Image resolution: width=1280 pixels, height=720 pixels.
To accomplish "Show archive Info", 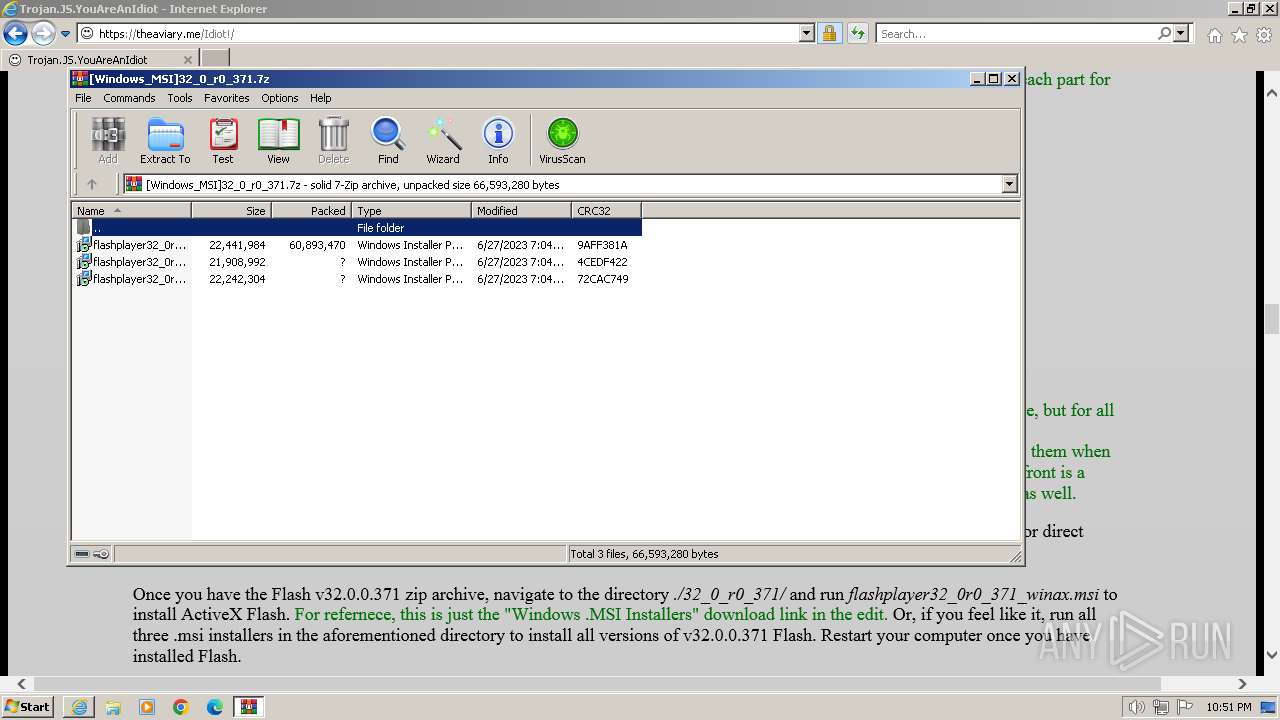I will tap(498, 140).
